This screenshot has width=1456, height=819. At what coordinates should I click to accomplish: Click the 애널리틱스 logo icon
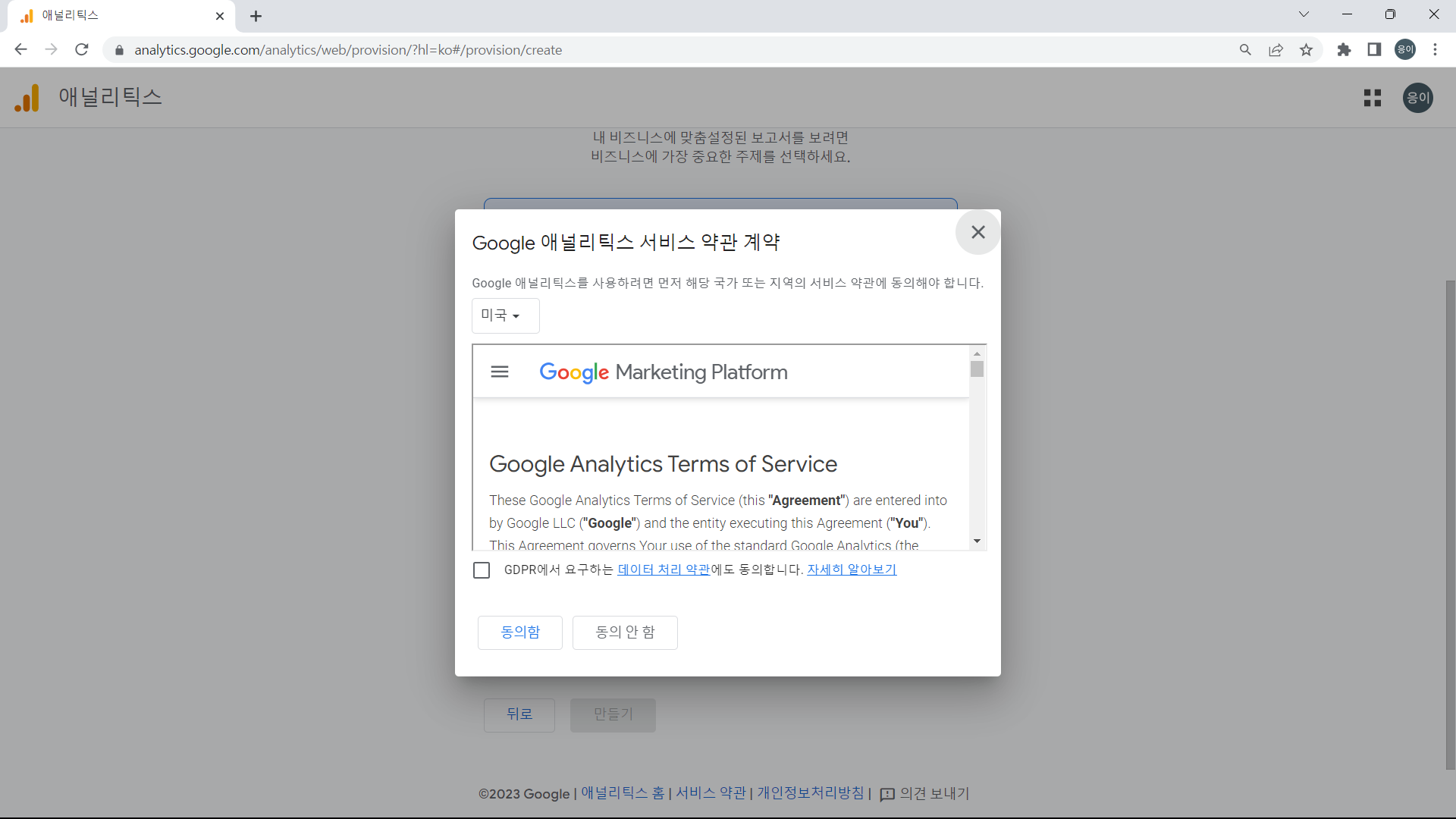point(26,97)
